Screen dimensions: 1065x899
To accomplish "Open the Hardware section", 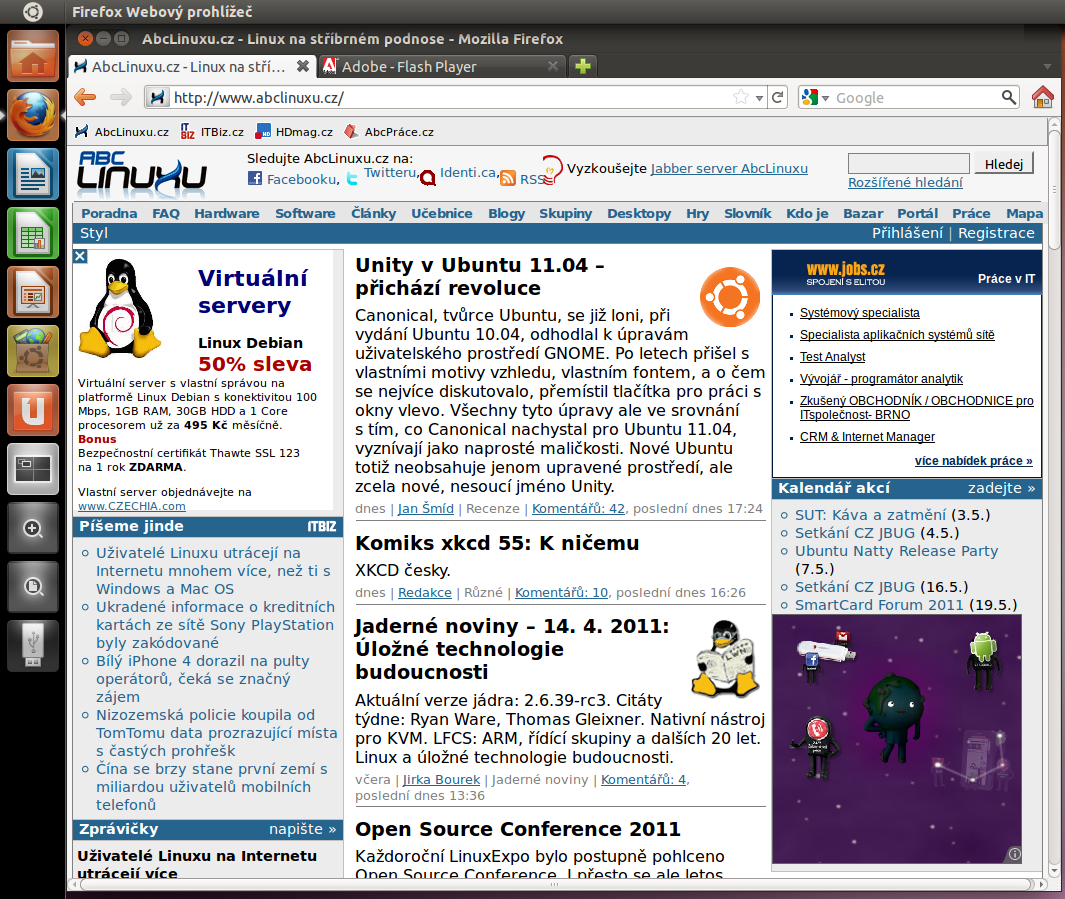I will (x=227, y=213).
